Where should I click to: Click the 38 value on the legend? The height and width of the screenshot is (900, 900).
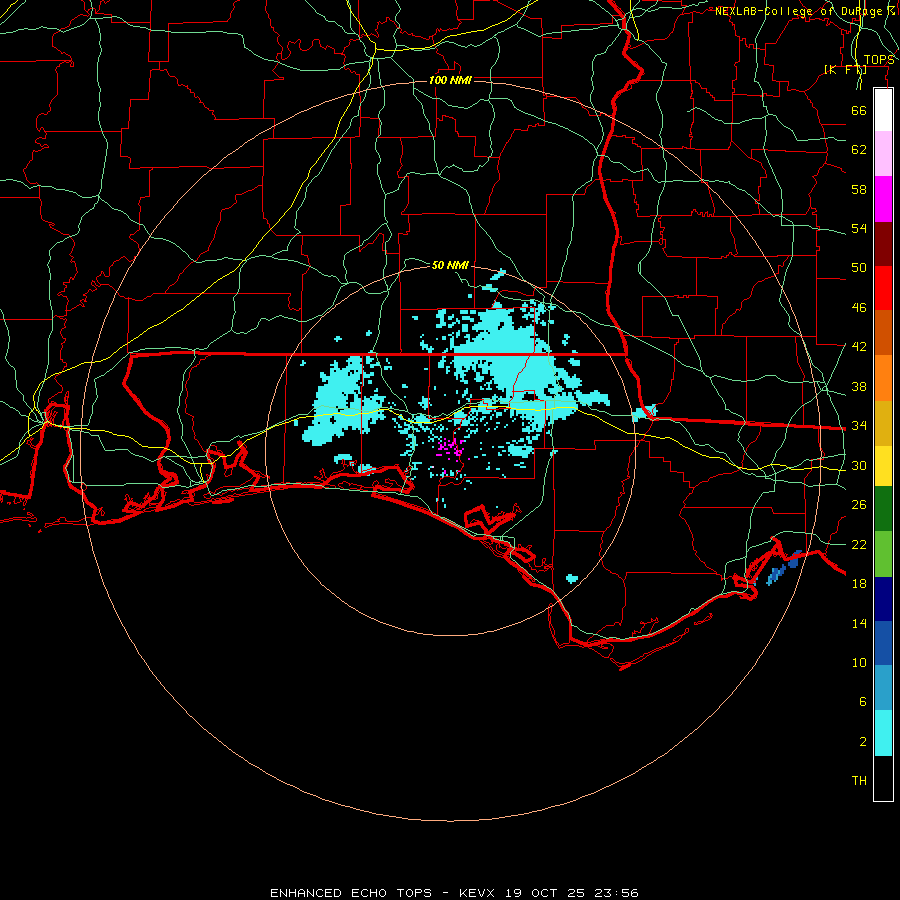click(859, 386)
